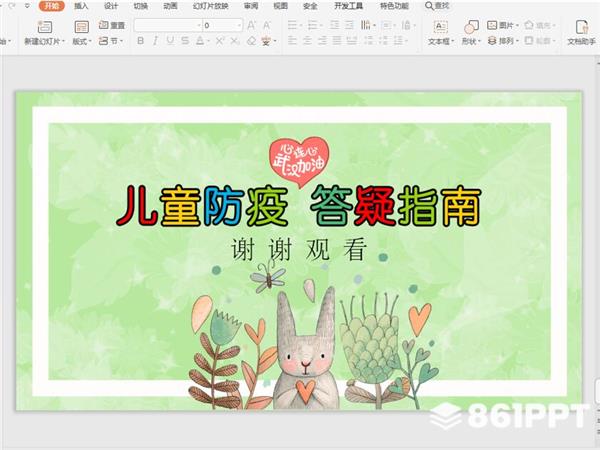This screenshot has height=450, width=600.
Task: Select the subtitle text 谢谢观看
Action: [299, 249]
